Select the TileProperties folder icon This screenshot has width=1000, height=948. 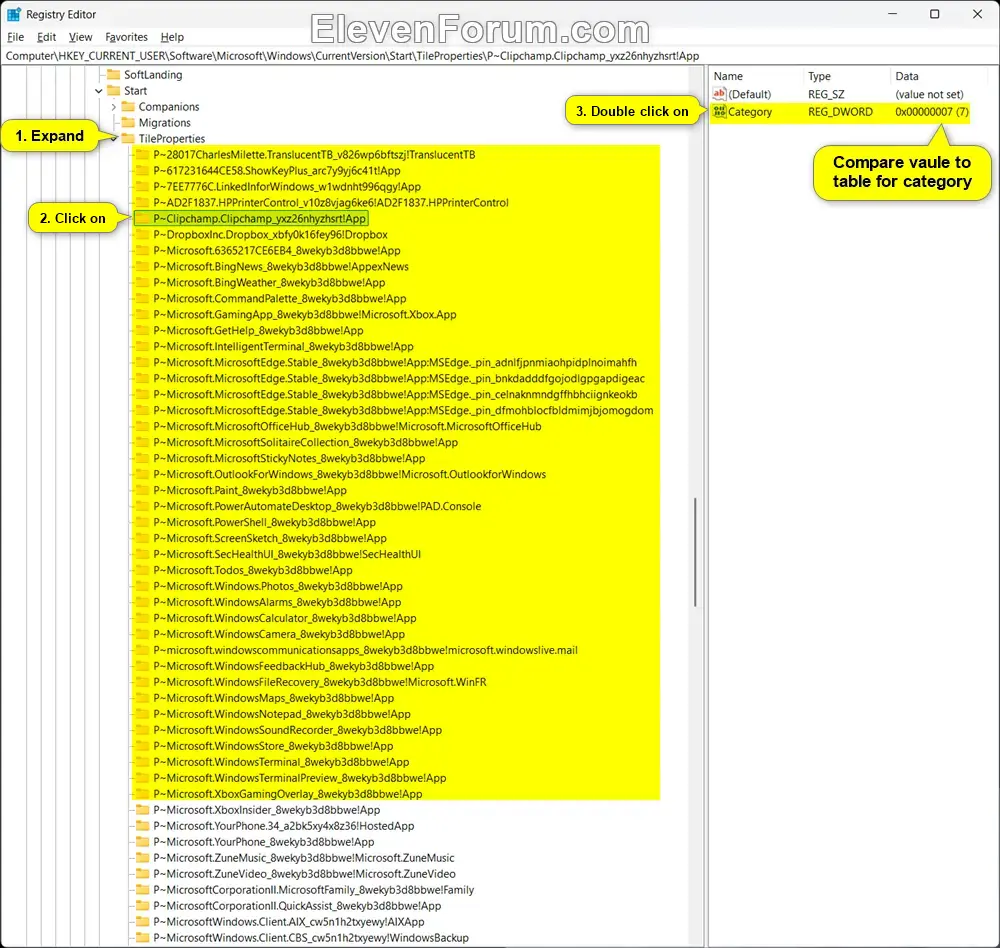[x=128, y=138]
